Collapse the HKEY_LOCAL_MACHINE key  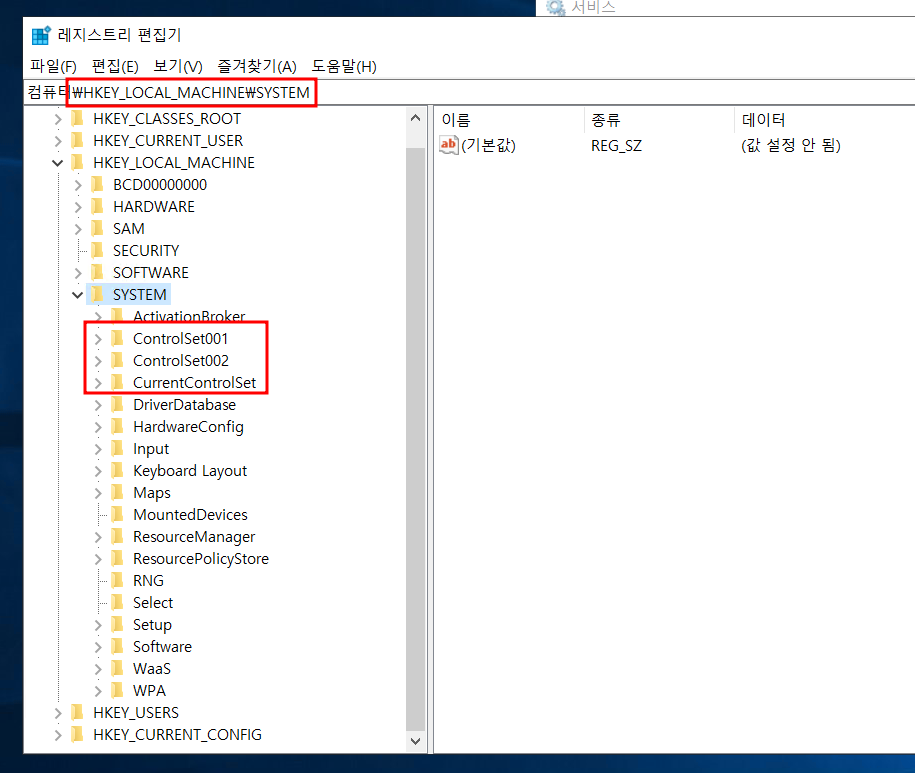click(58, 163)
